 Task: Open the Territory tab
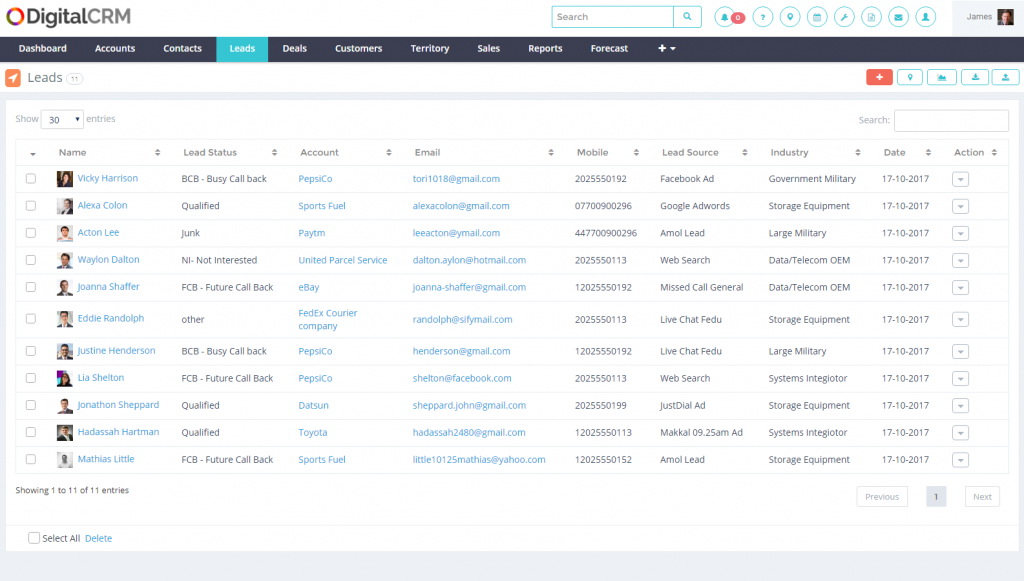[430, 48]
